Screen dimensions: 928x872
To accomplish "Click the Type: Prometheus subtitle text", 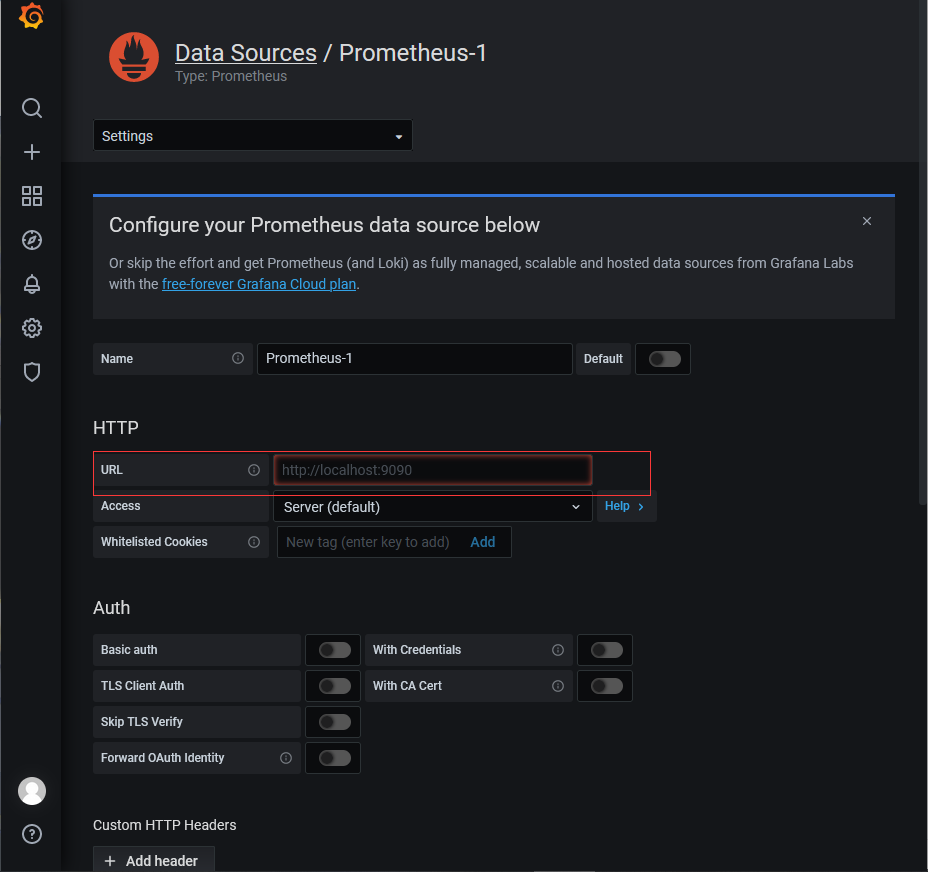I will coord(231,76).
